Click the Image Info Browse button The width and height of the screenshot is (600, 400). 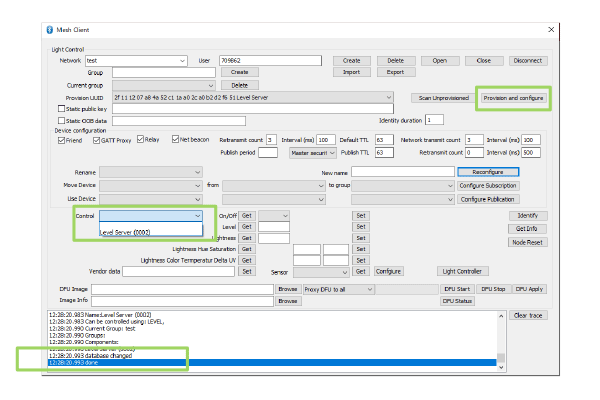(288, 301)
